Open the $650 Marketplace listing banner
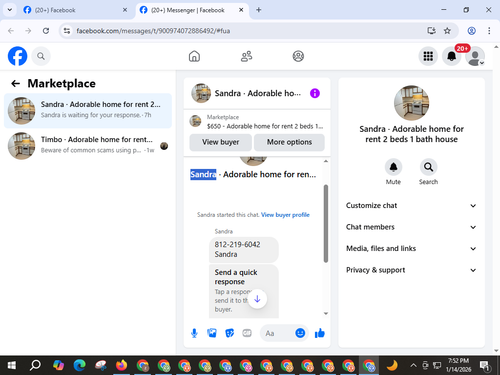The height and width of the screenshot is (375, 500). (x=257, y=121)
